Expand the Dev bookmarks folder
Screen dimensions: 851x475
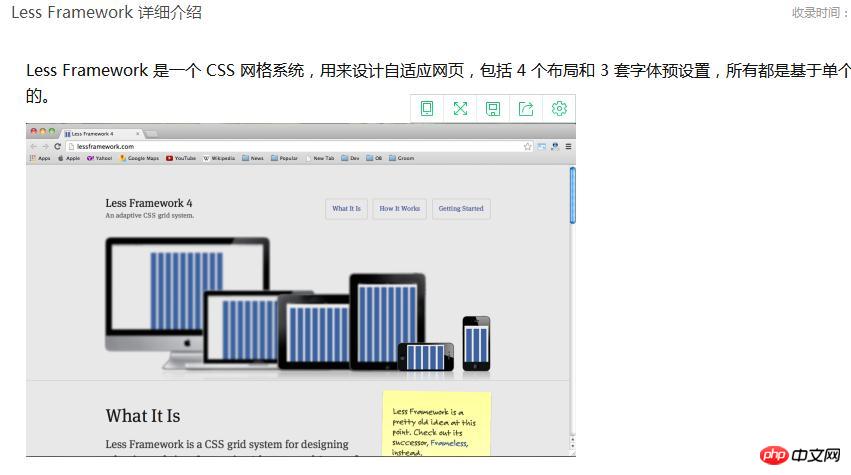350,159
